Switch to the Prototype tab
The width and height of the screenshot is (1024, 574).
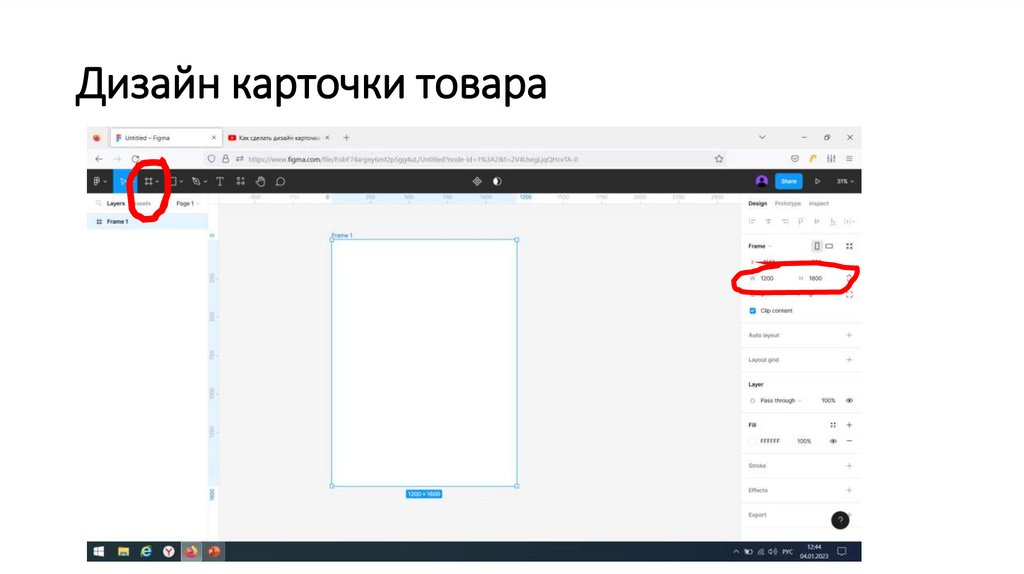tap(788, 203)
